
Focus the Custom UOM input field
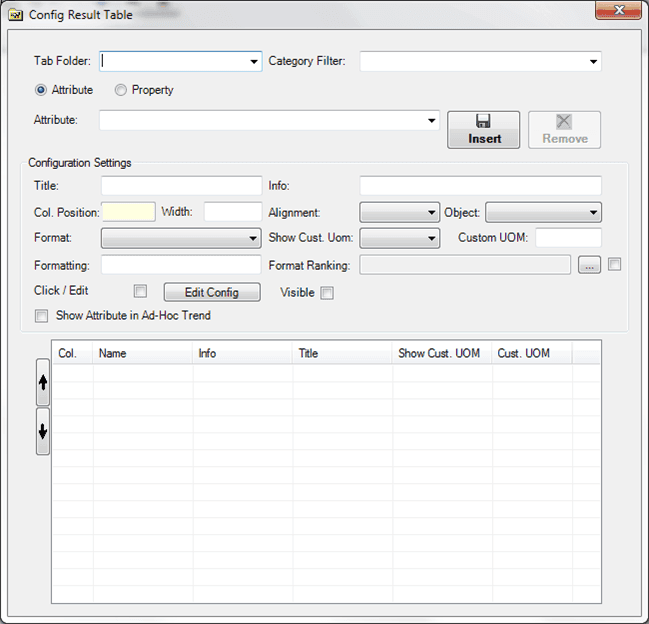pos(568,238)
